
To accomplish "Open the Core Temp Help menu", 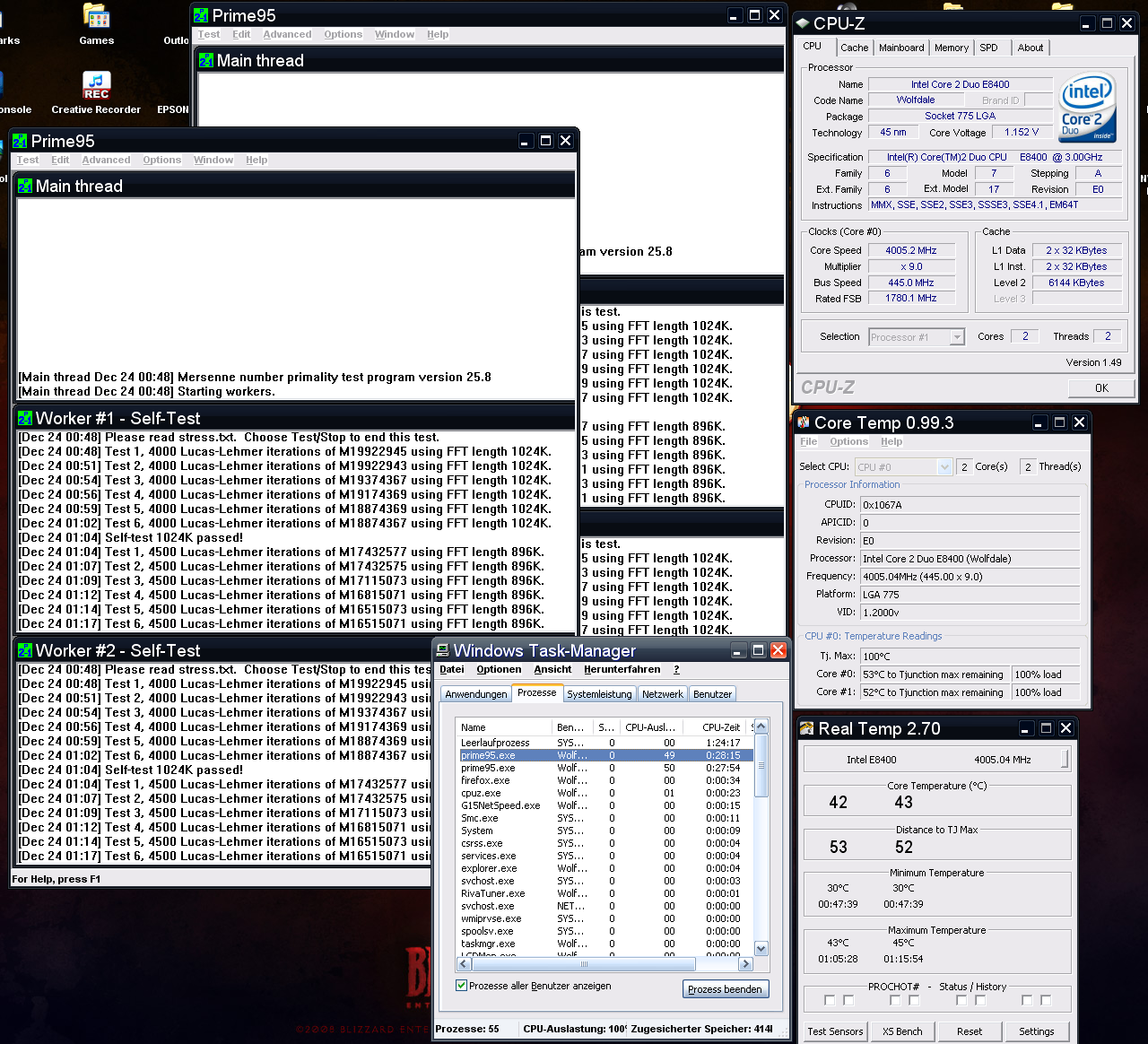I will pos(891,441).
